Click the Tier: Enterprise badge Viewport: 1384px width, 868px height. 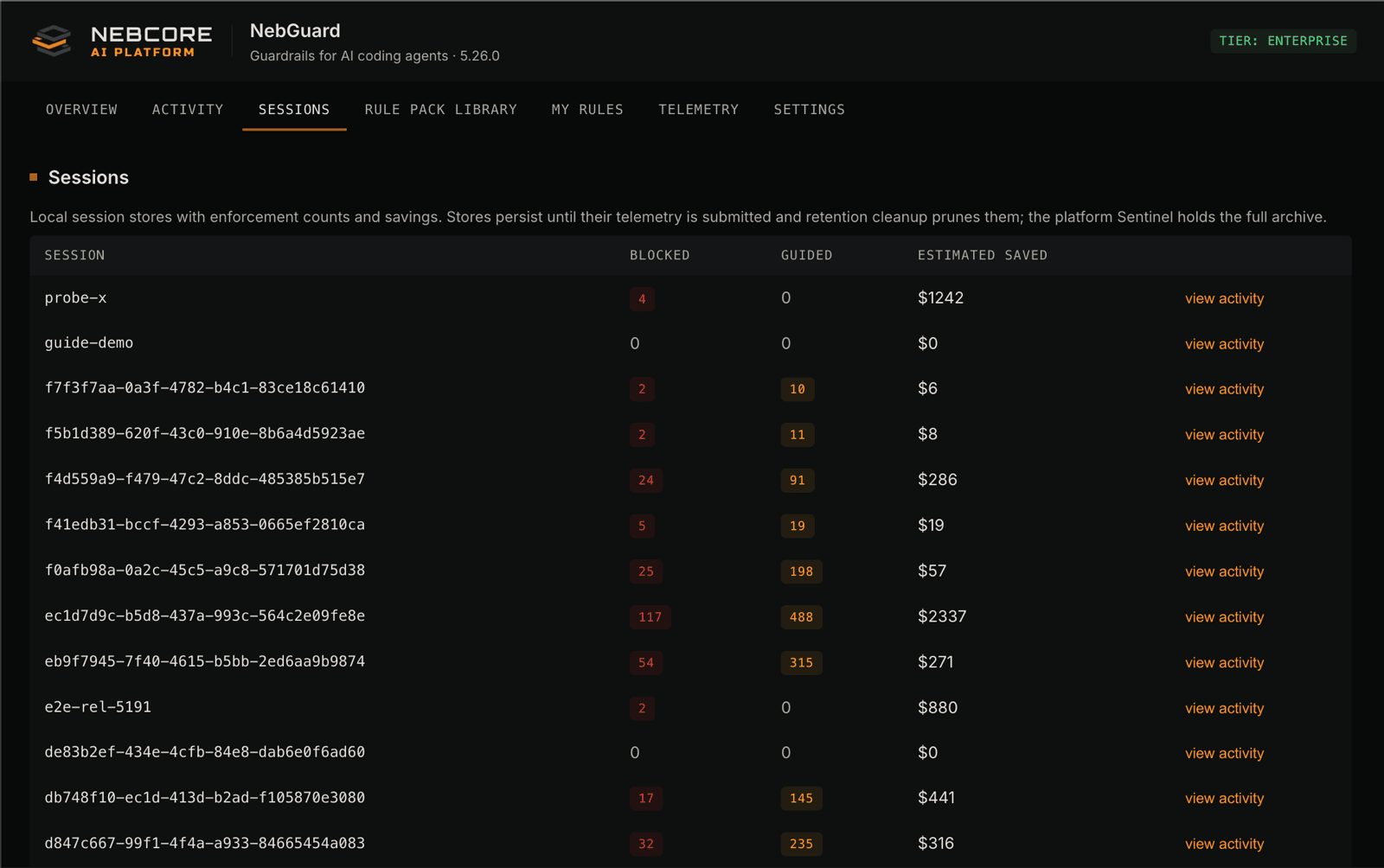coord(1283,41)
